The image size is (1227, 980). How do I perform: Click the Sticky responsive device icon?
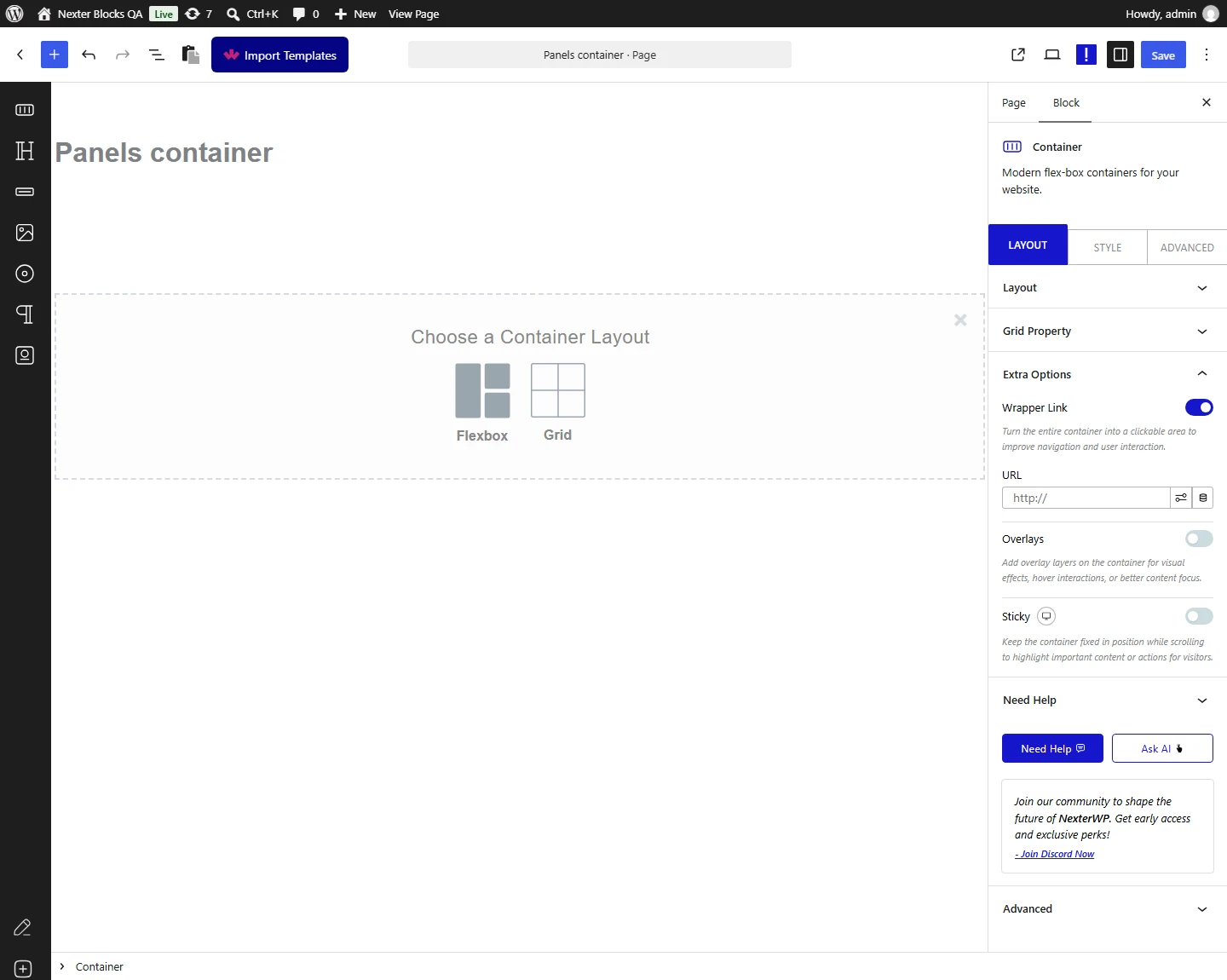(1046, 616)
